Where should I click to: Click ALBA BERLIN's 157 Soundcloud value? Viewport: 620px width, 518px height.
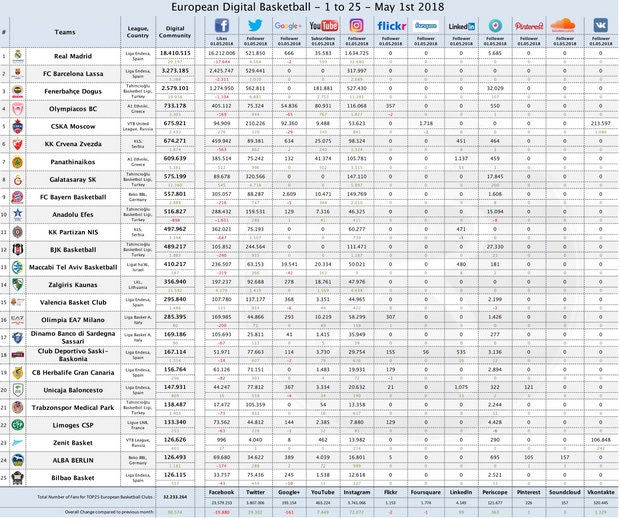point(565,457)
